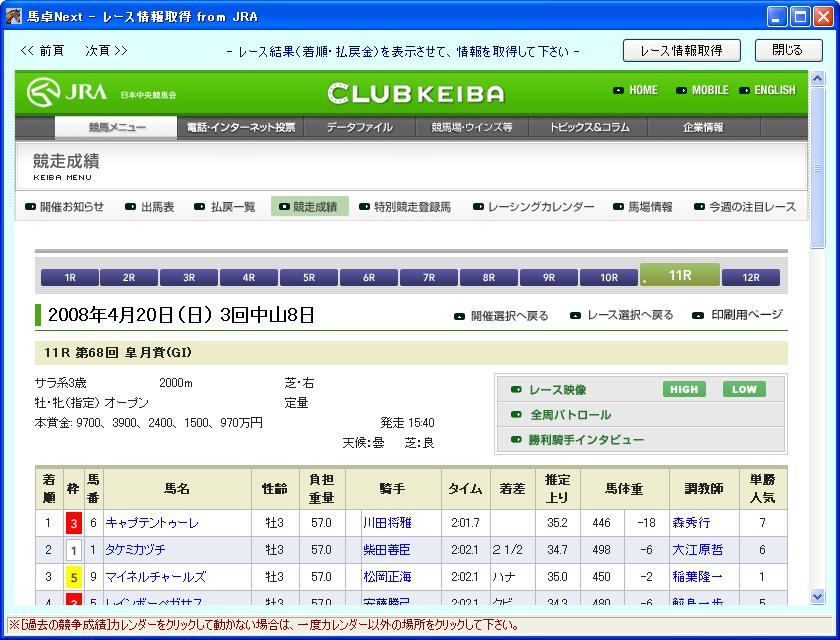The image size is (840, 640).
Task: Open horse キャプテントゥーレ details
Action: click(x=152, y=523)
